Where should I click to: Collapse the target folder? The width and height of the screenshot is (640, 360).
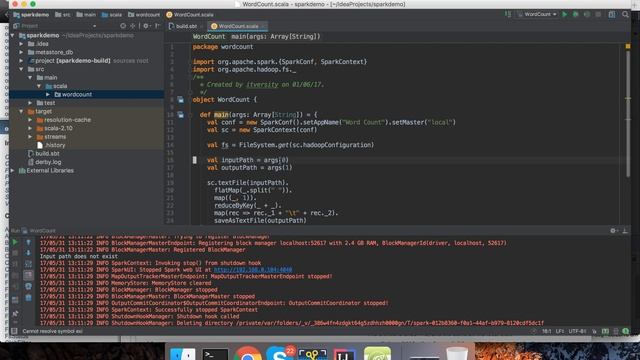(x=21, y=111)
